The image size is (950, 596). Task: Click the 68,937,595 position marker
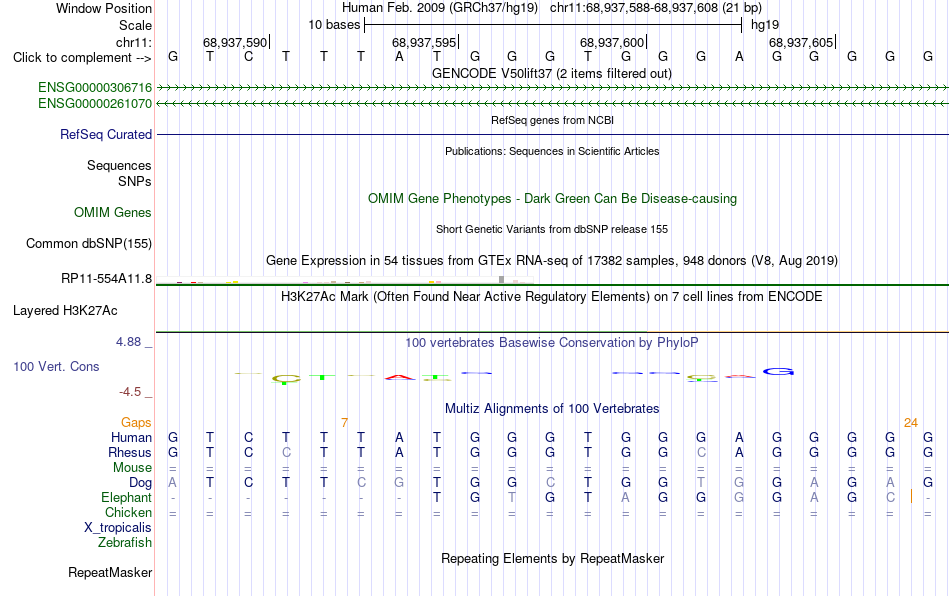click(425, 42)
